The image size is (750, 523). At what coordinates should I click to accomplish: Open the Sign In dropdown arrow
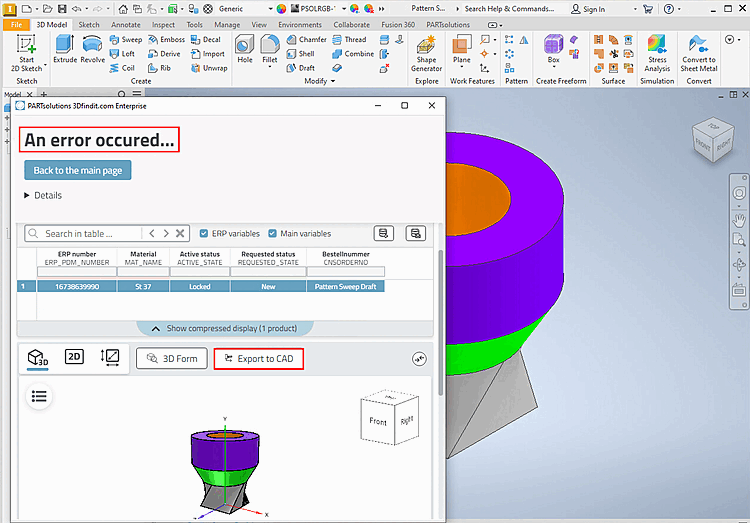point(635,9)
